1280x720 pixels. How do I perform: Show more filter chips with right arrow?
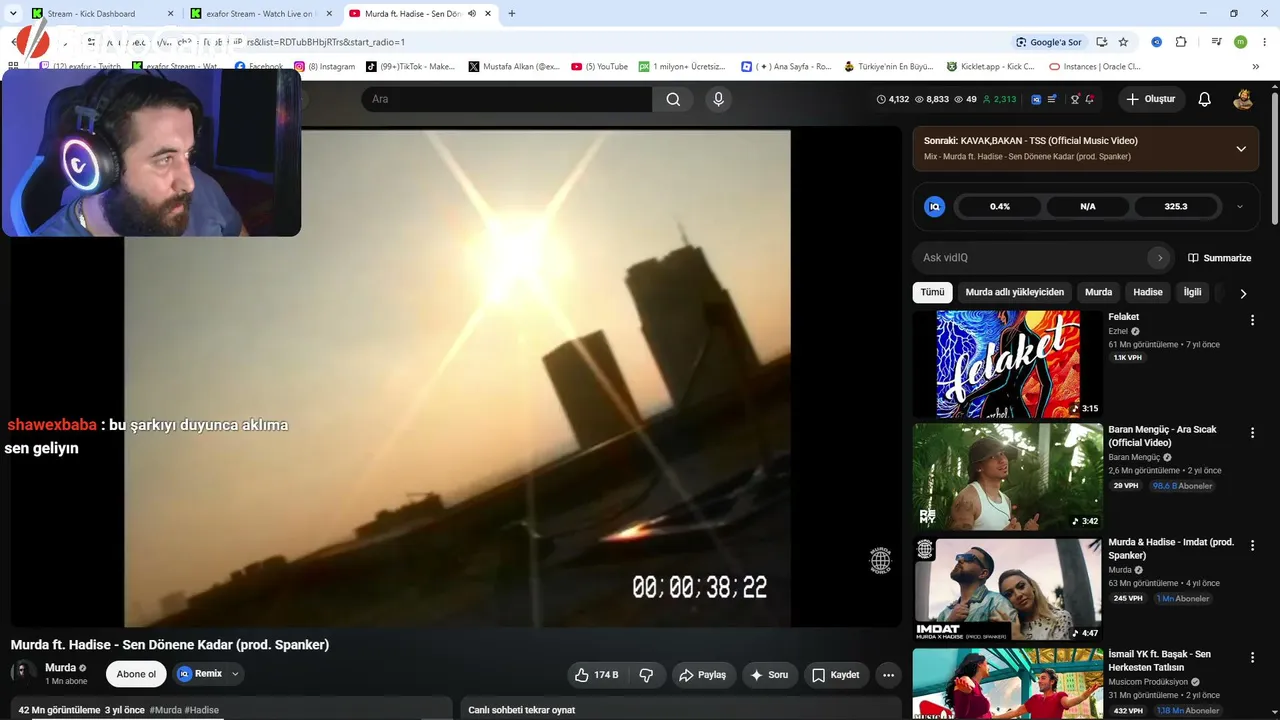point(1243,293)
